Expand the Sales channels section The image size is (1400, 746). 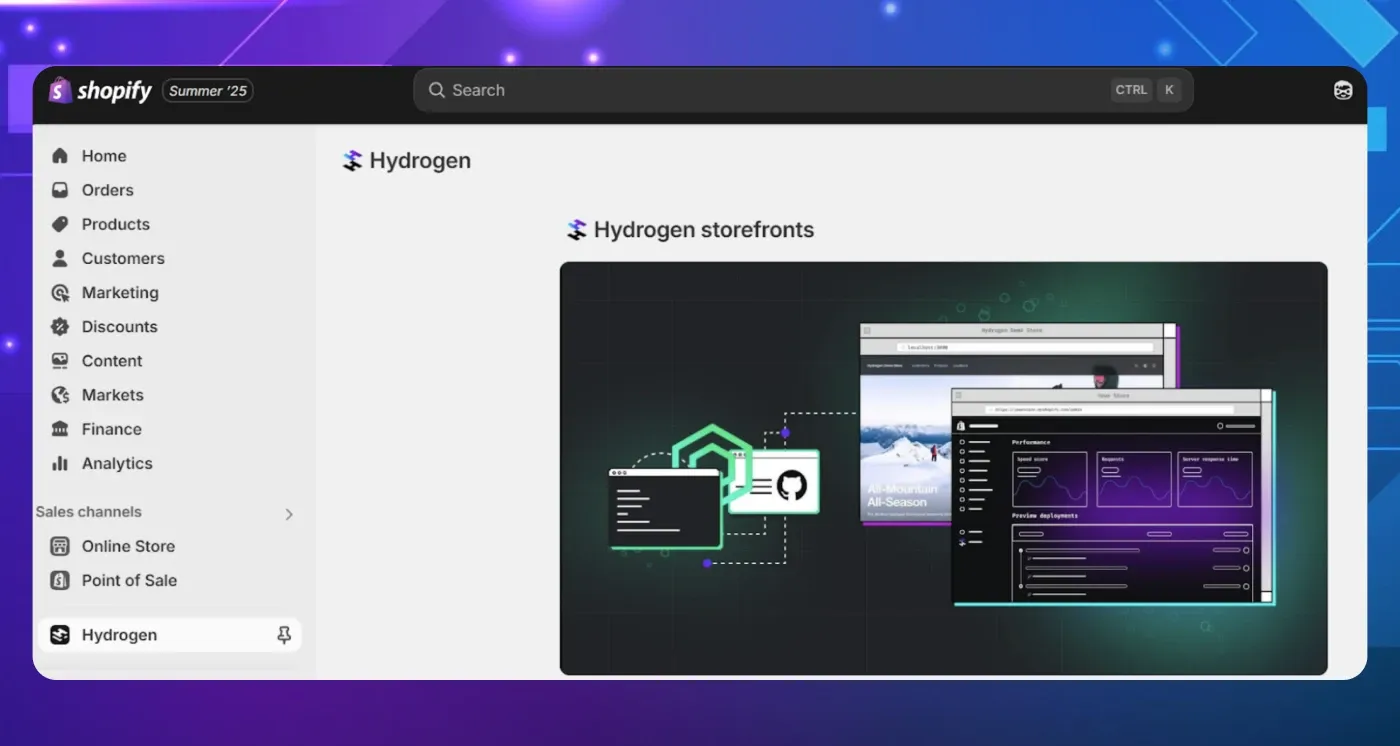pyautogui.click(x=289, y=513)
